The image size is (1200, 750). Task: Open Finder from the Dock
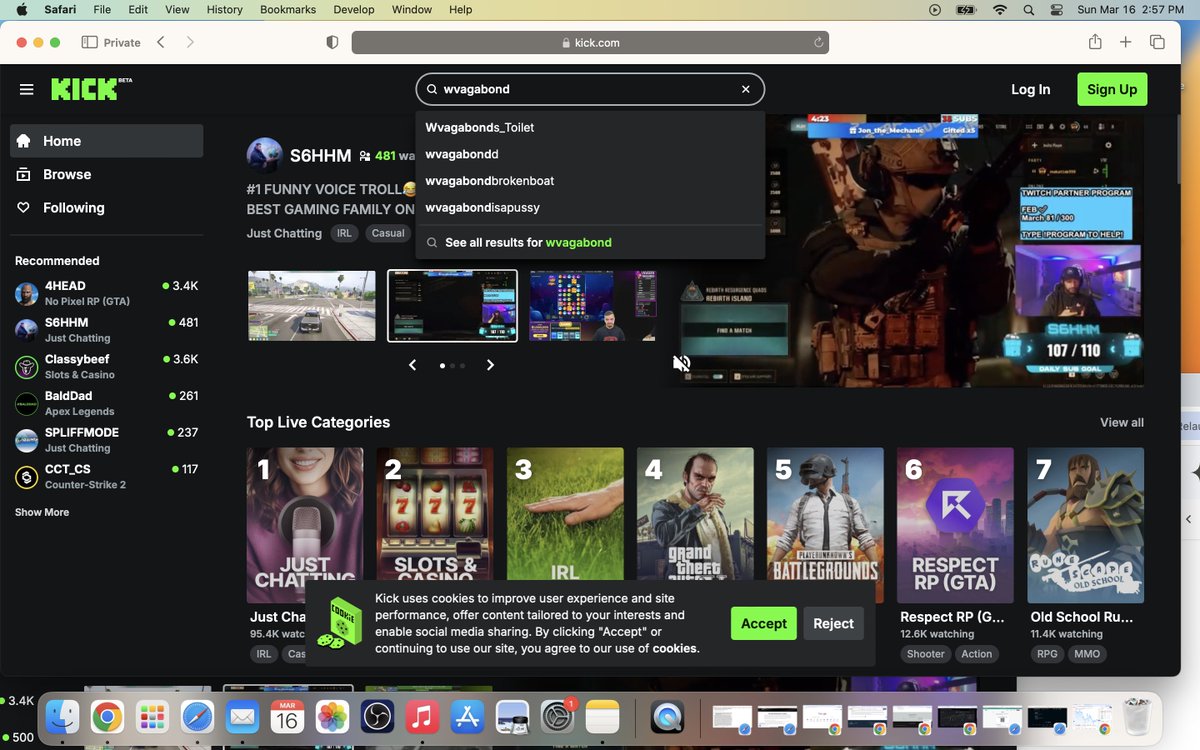click(62, 716)
